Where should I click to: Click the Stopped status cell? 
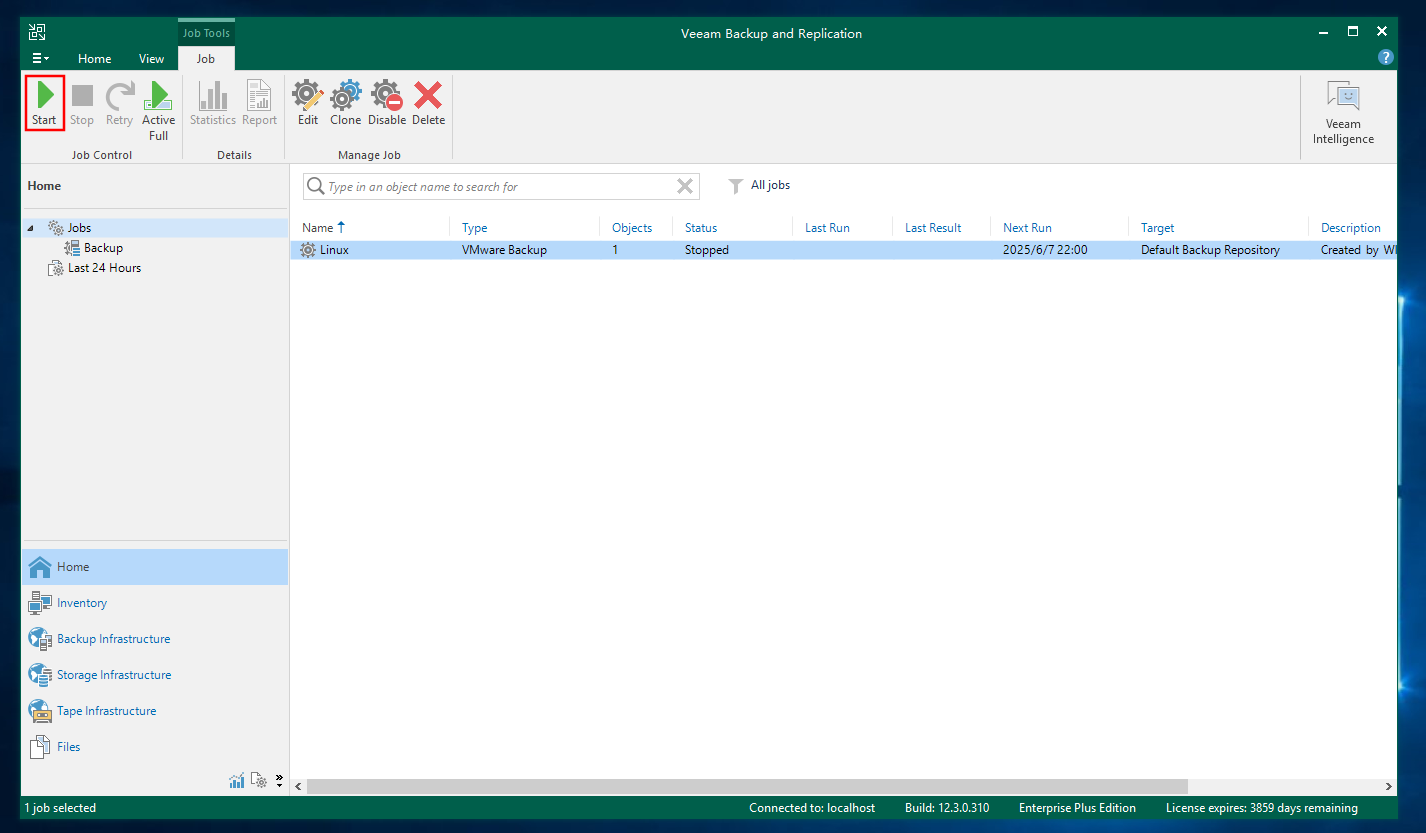point(707,250)
